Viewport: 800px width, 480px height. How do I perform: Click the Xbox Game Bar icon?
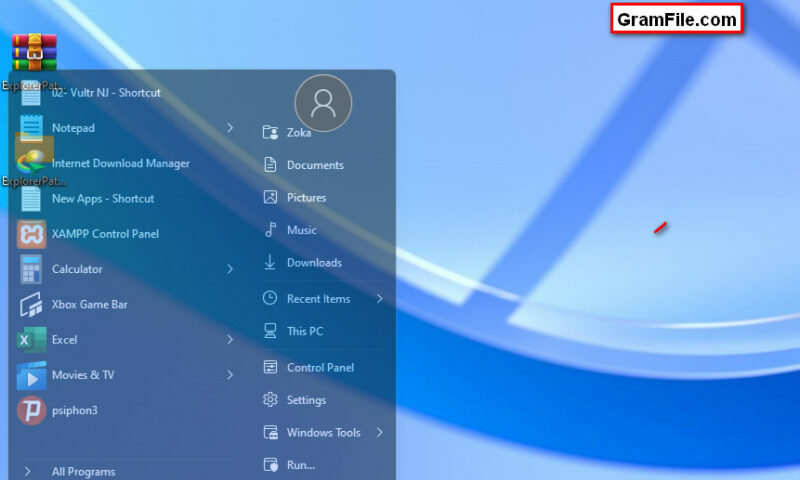pyautogui.click(x=31, y=305)
